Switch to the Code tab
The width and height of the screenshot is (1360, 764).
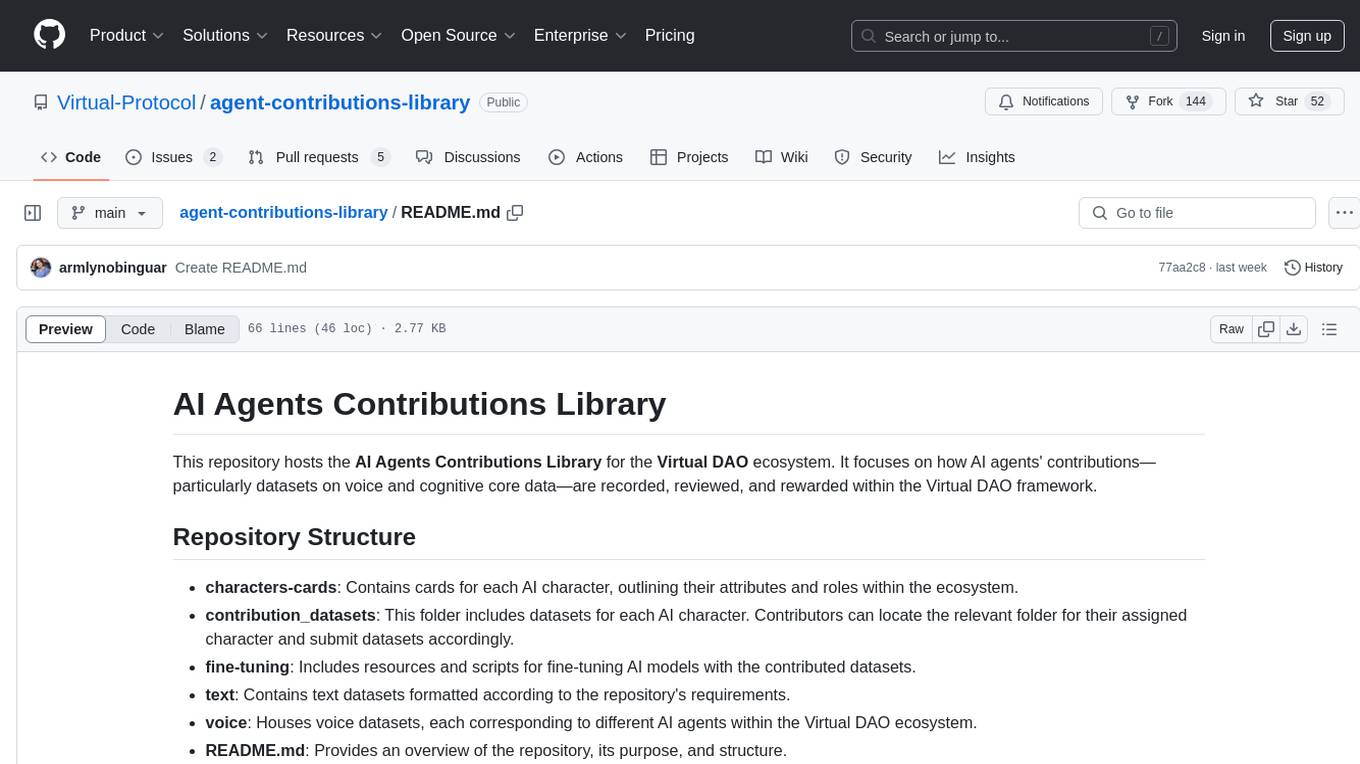pos(71,157)
